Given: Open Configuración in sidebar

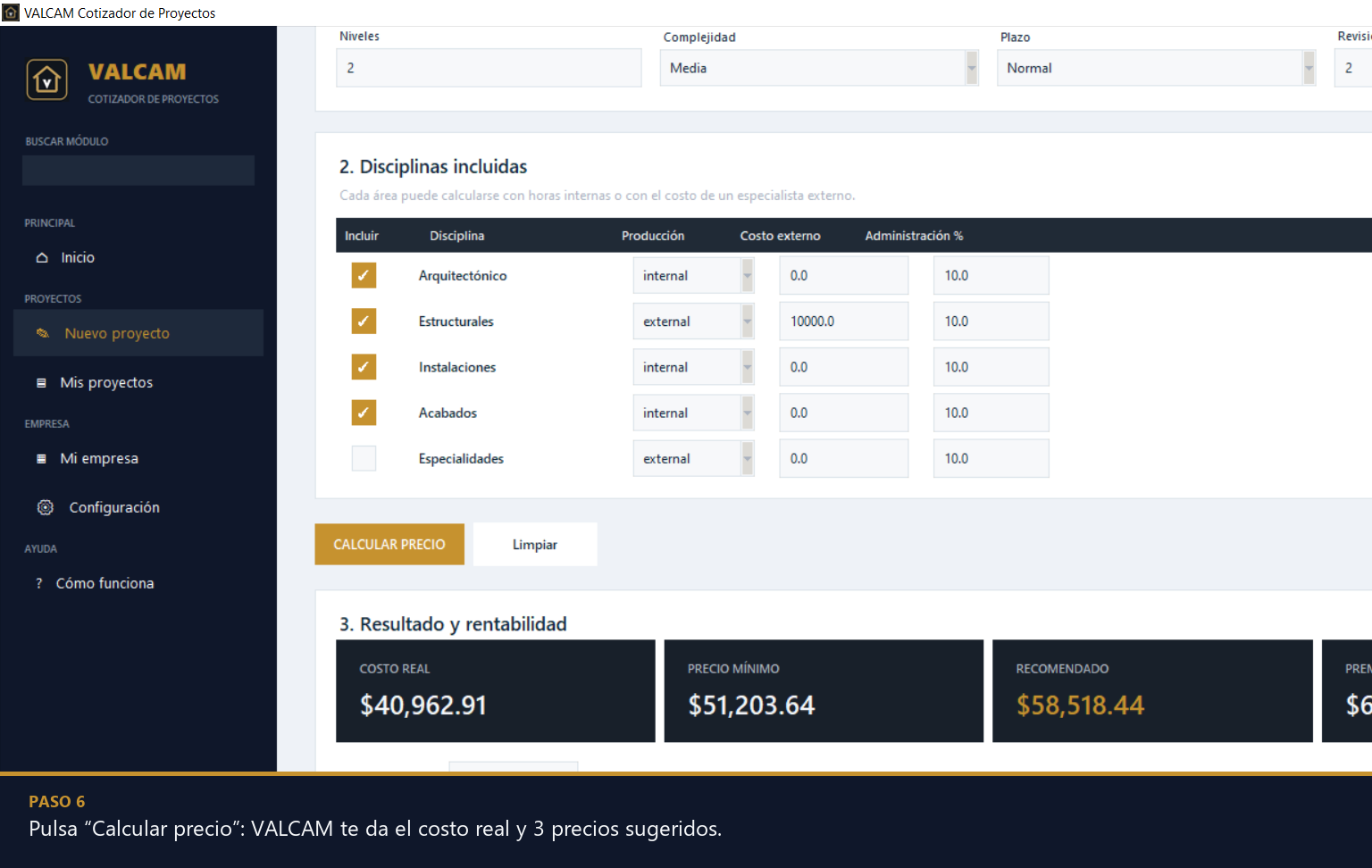Looking at the screenshot, I should (x=138, y=507).
